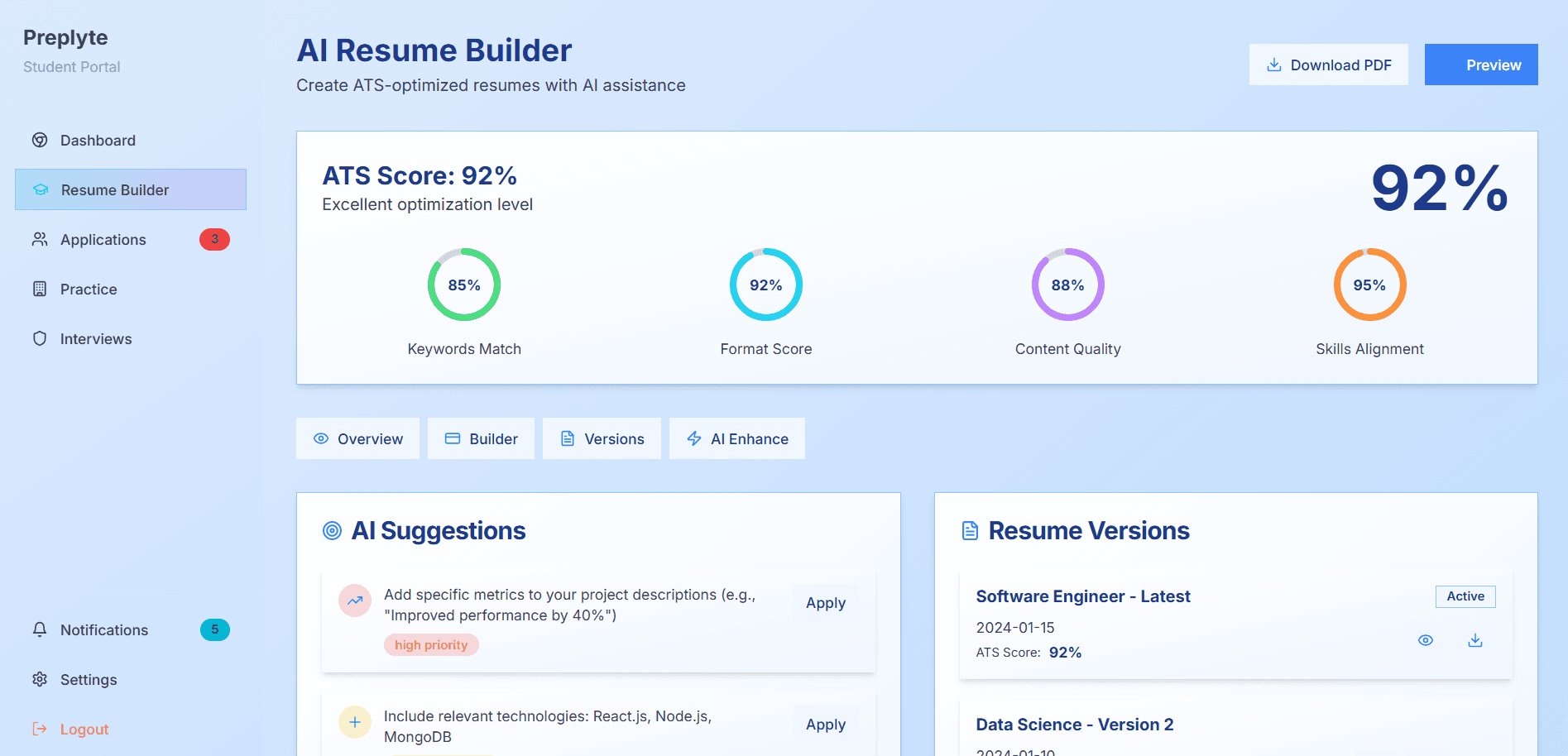
Task: Switch to the Builder tab
Action: [x=481, y=438]
